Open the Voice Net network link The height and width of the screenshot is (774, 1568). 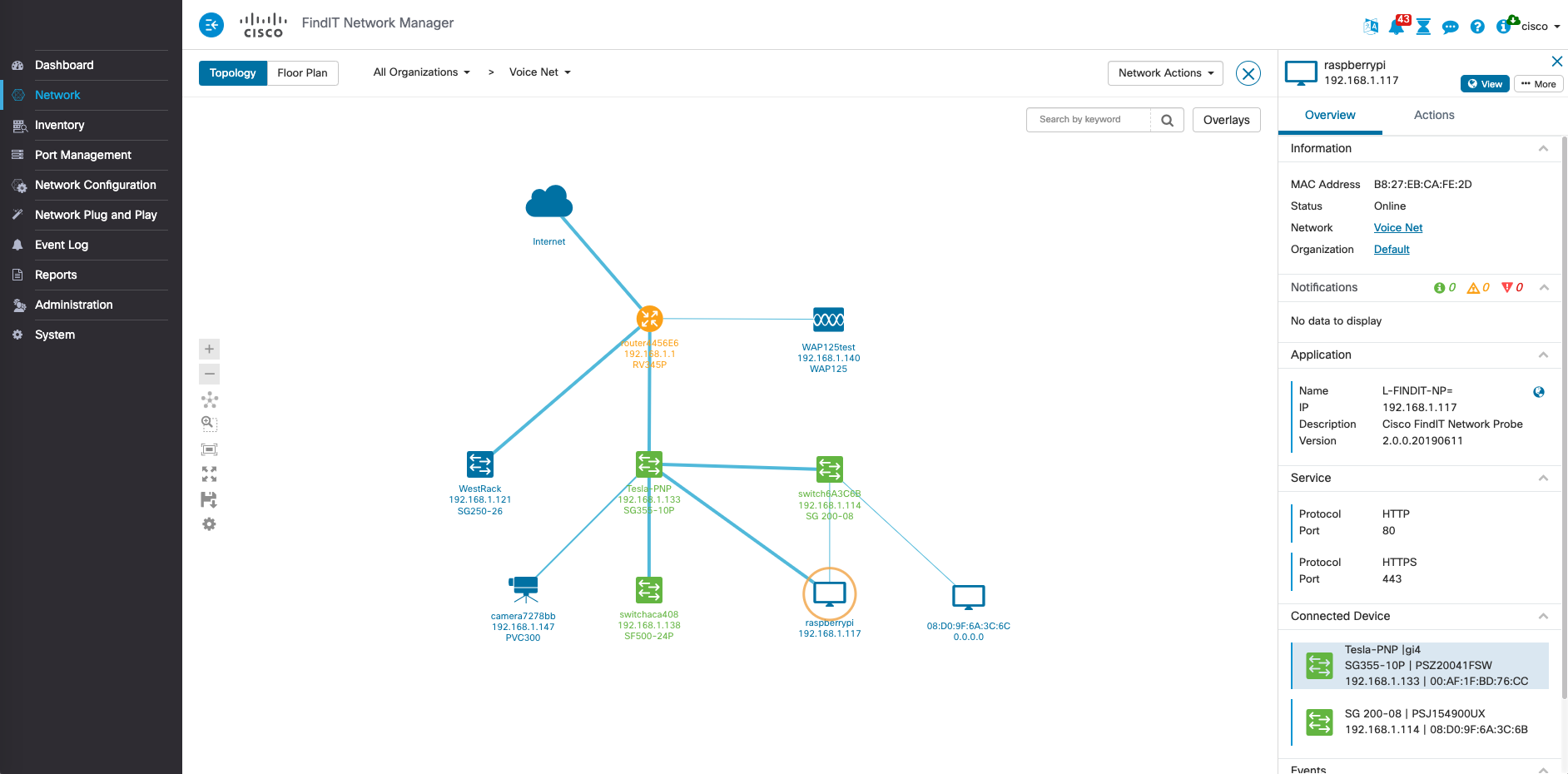click(1398, 228)
